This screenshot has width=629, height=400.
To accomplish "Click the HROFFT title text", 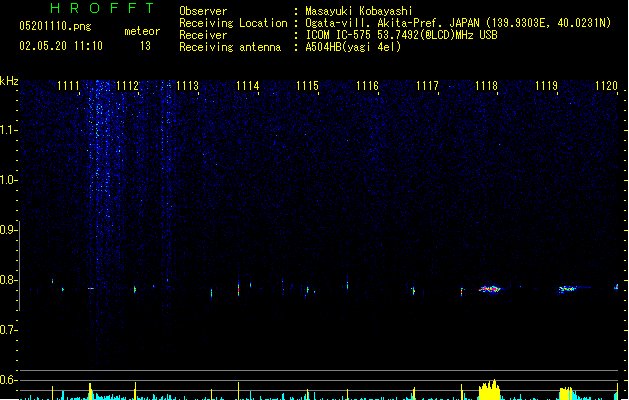I will coord(102,8).
